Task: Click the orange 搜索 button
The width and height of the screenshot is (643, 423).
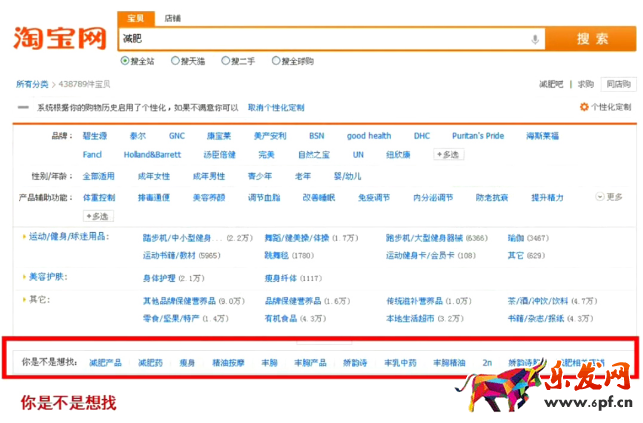Action: tap(591, 39)
